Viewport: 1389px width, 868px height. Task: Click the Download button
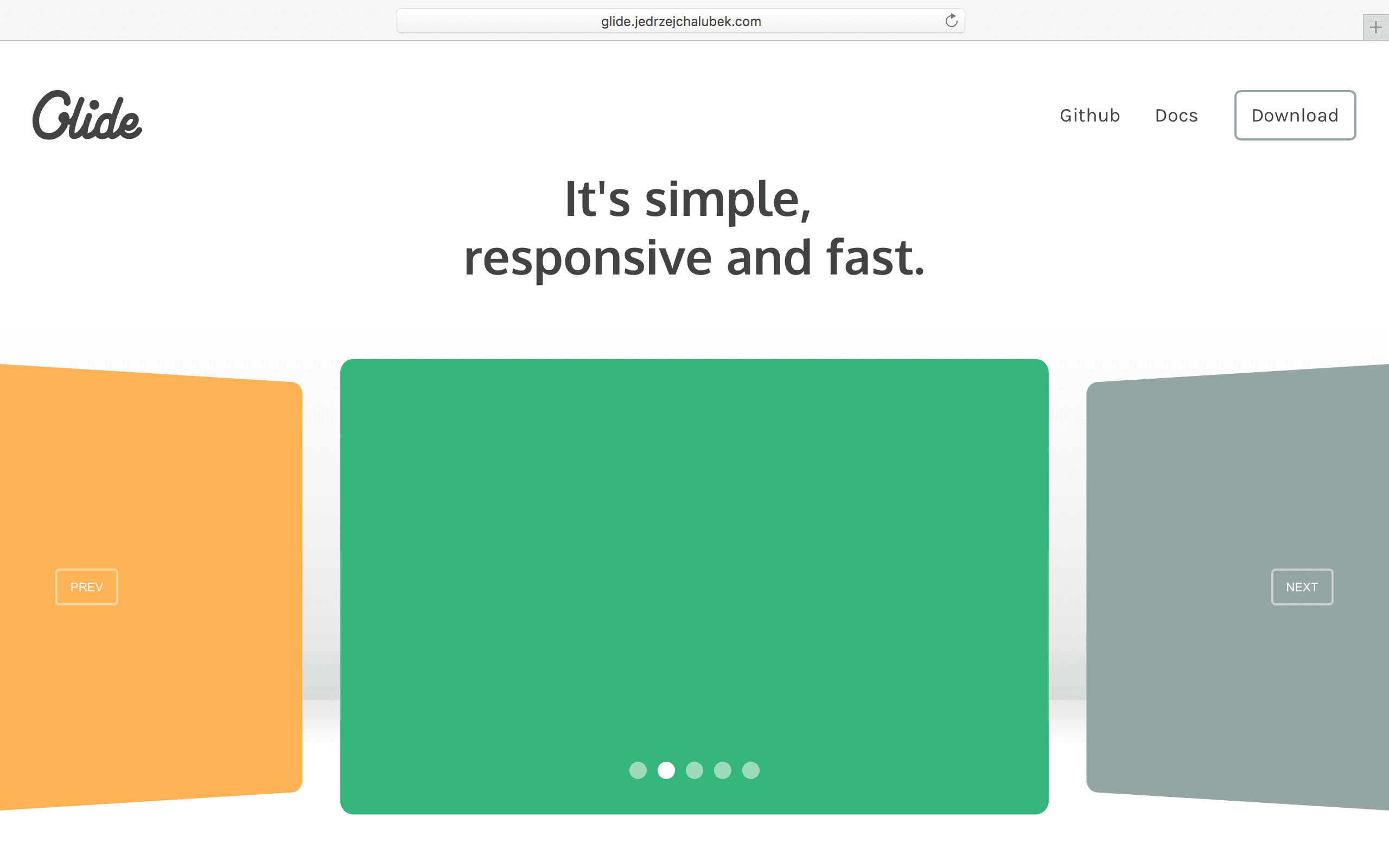1294,114
